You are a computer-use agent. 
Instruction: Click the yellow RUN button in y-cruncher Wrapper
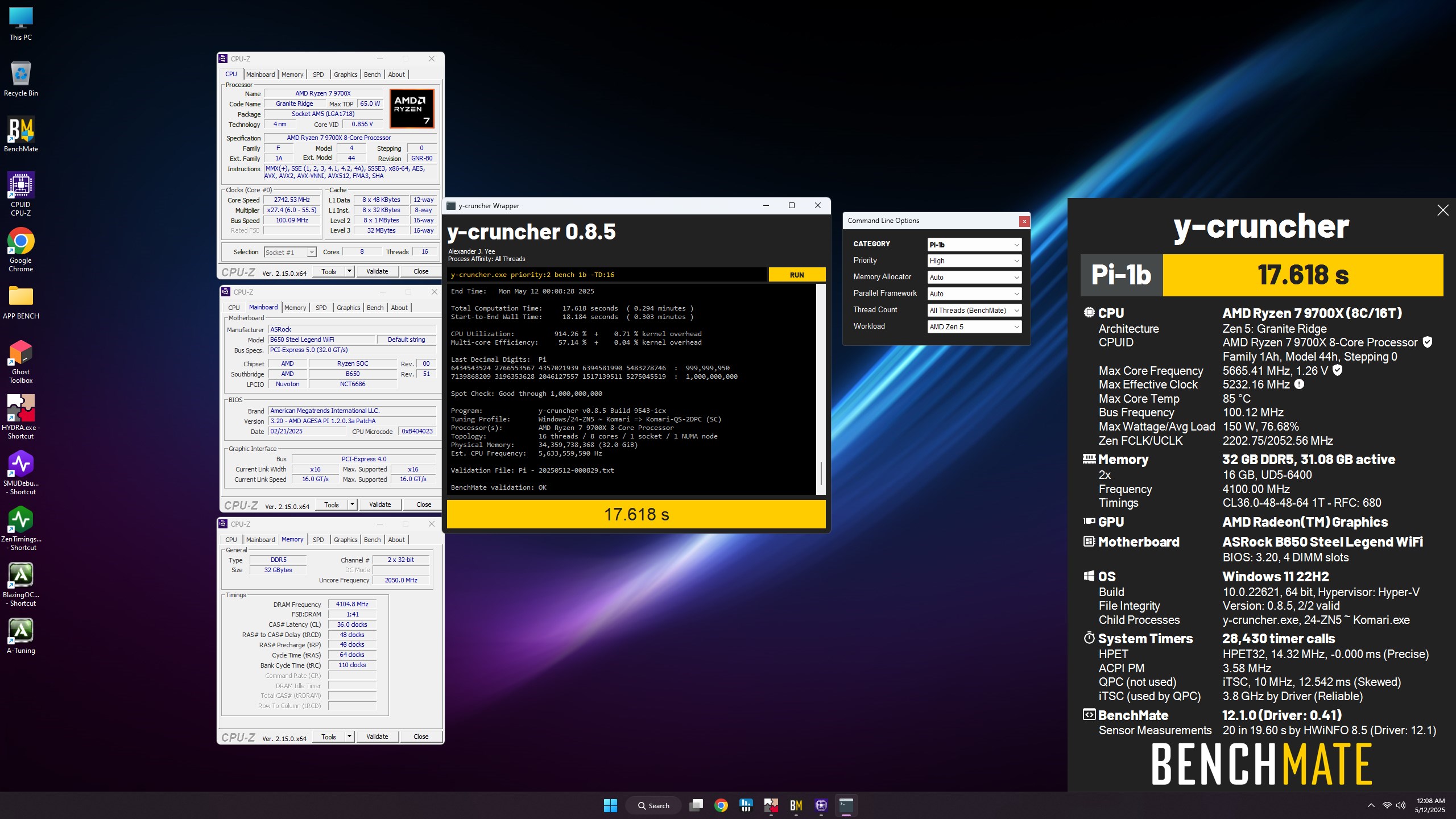coord(797,275)
